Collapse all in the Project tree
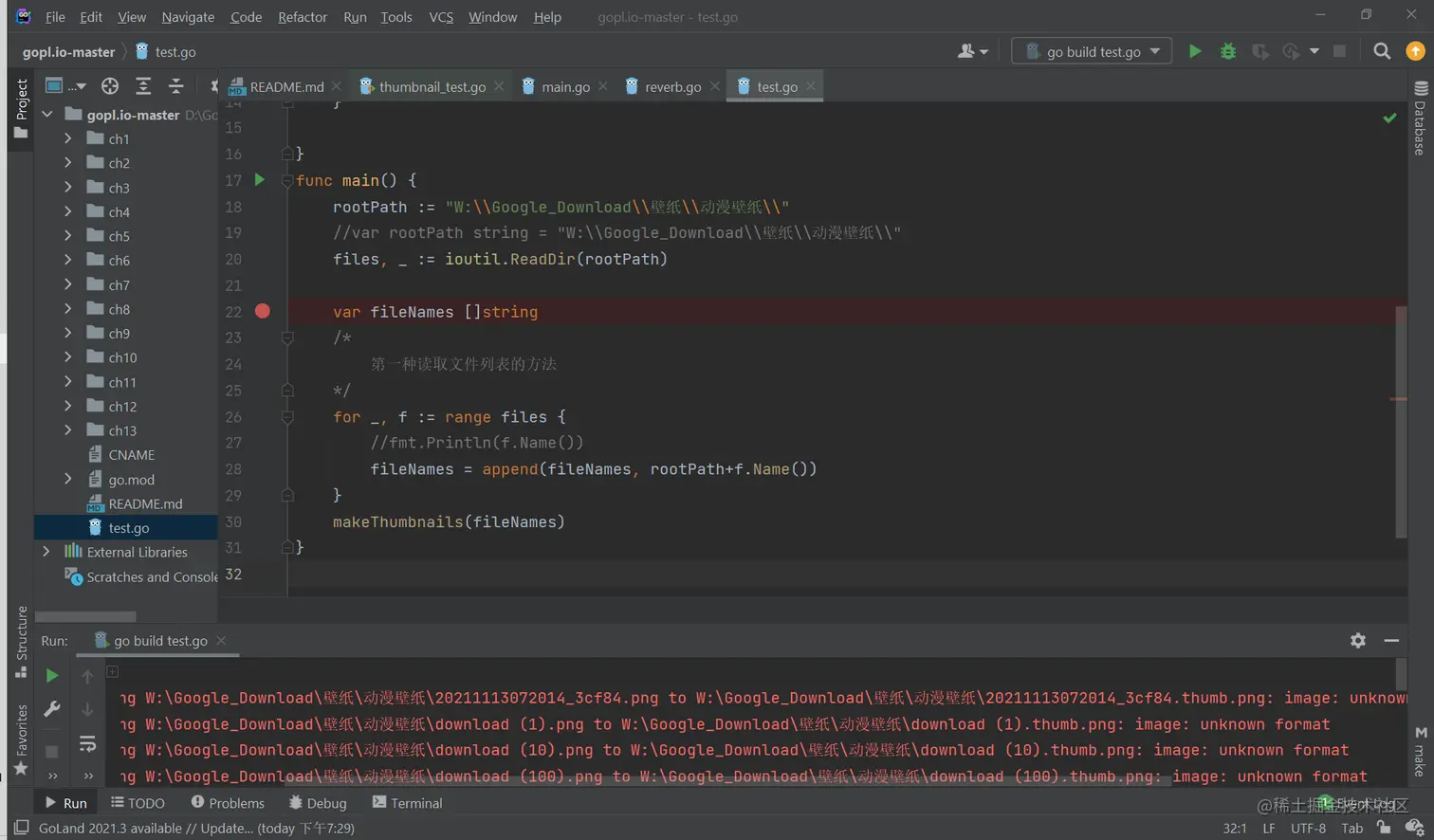1434x840 pixels. (175, 86)
